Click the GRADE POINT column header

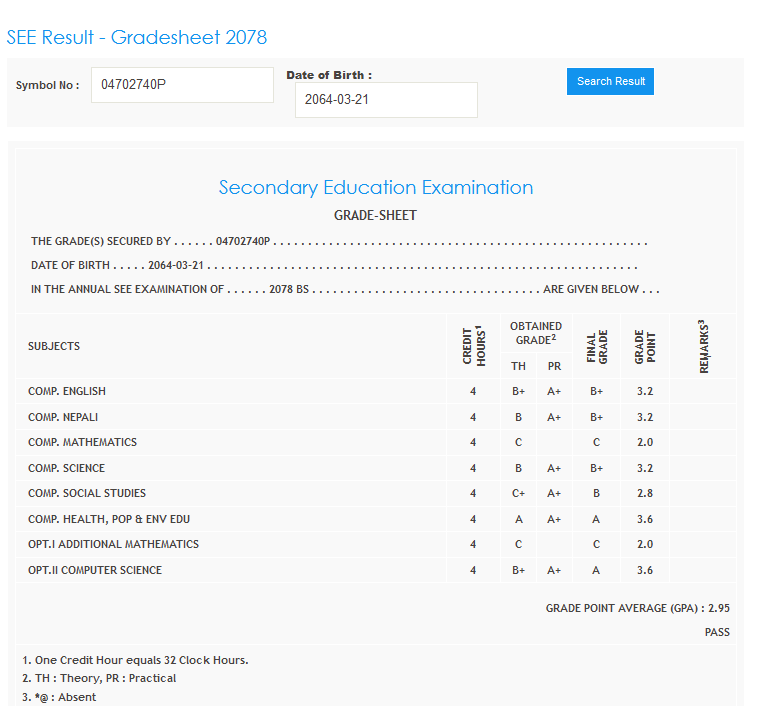click(645, 346)
